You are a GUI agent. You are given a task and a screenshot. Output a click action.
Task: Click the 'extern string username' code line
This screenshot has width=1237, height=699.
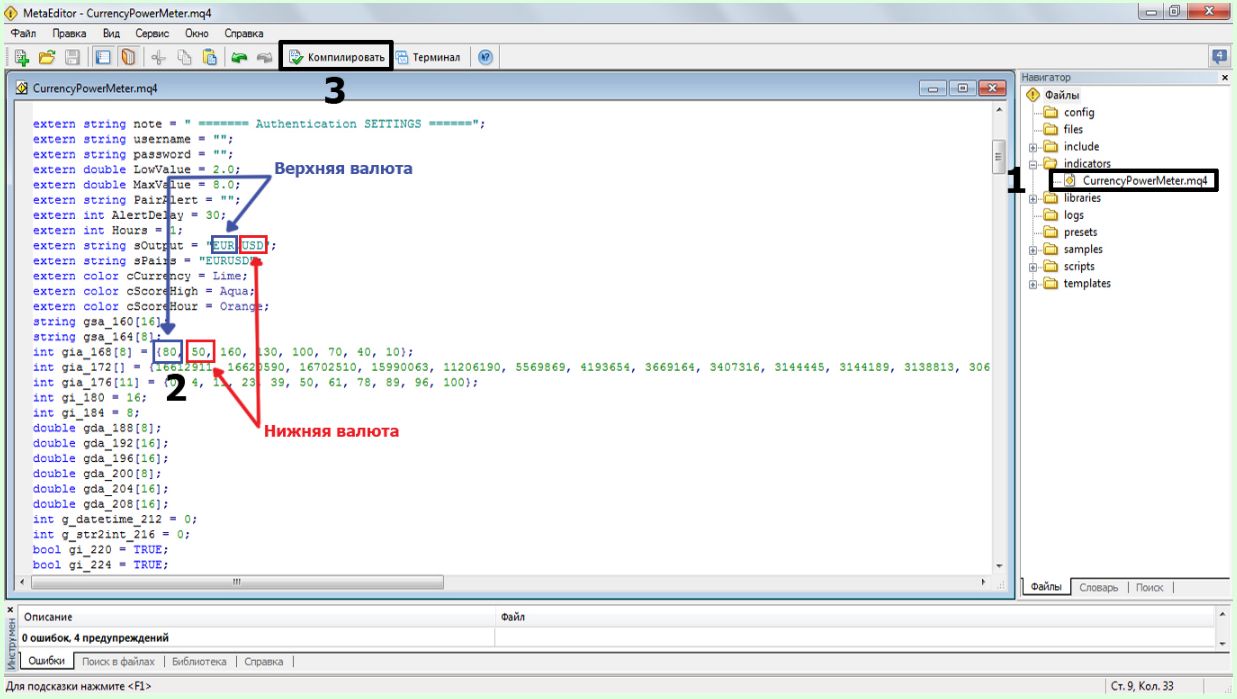point(132,139)
